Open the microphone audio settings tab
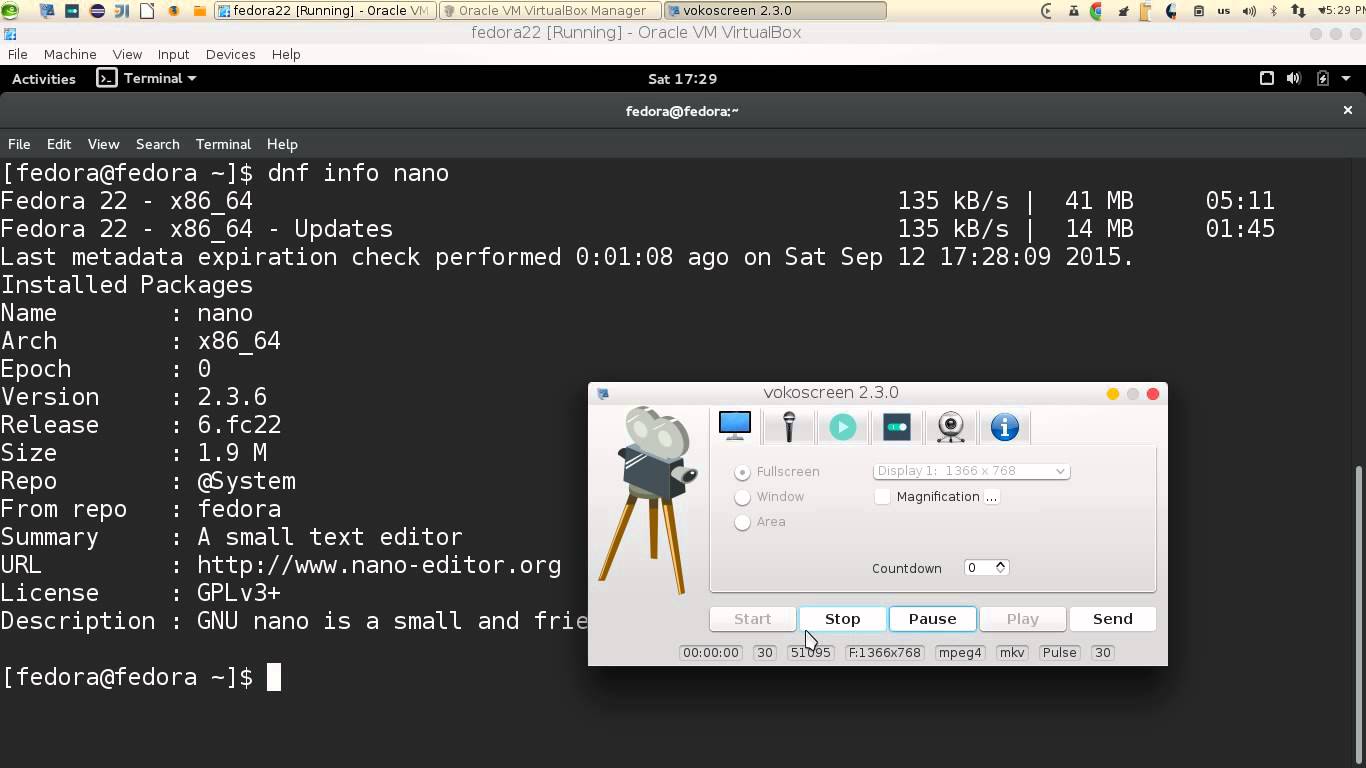The image size is (1366, 768). [788, 426]
